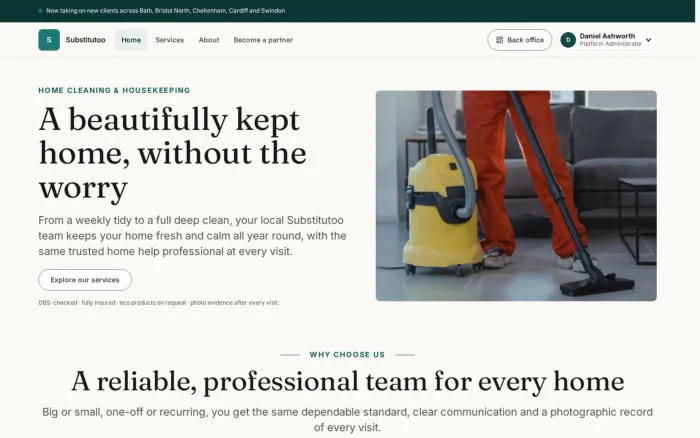Click 'A reliable, professional team' heading
Viewport: 700px width, 438px height.
(x=347, y=382)
